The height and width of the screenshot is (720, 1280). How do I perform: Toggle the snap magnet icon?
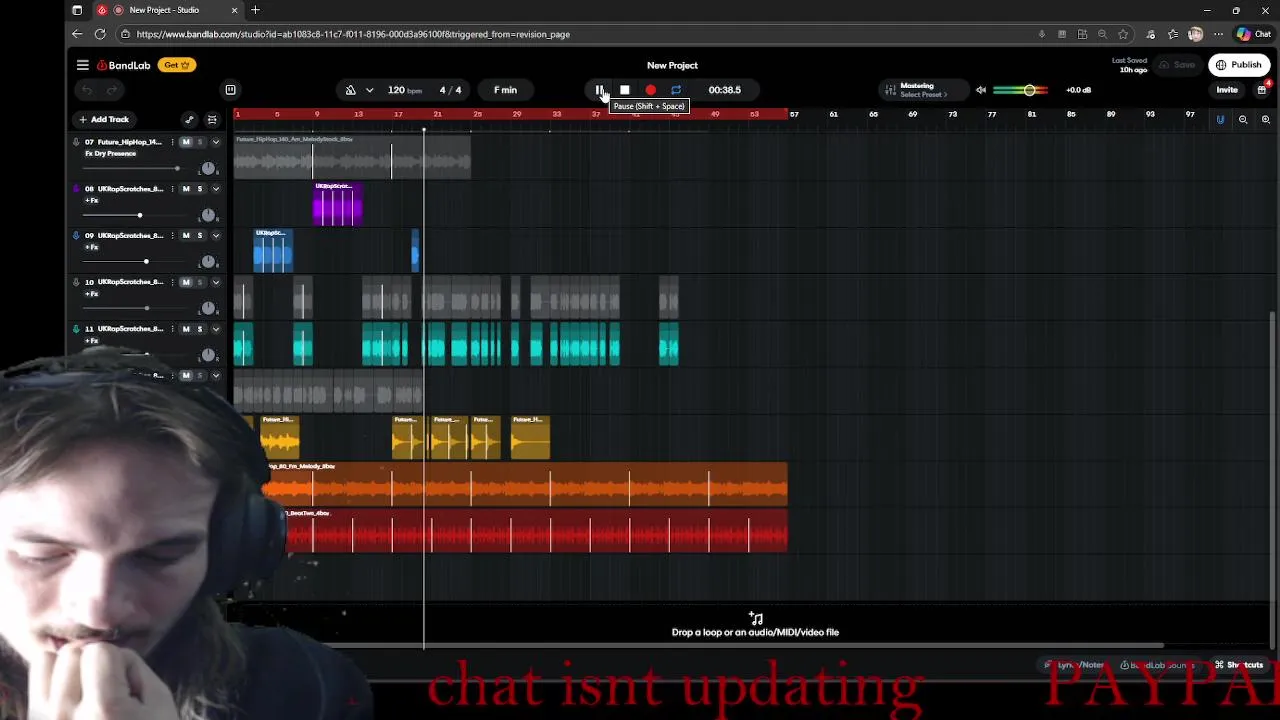click(1220, 119)
